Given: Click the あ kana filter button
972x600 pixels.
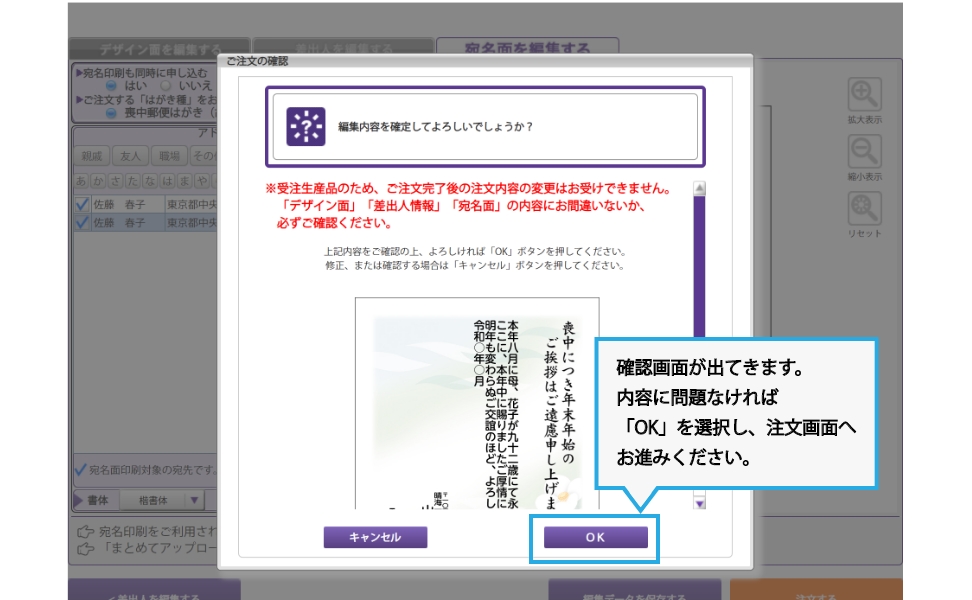Looking at the screenshot, I should tap(81, 181).
